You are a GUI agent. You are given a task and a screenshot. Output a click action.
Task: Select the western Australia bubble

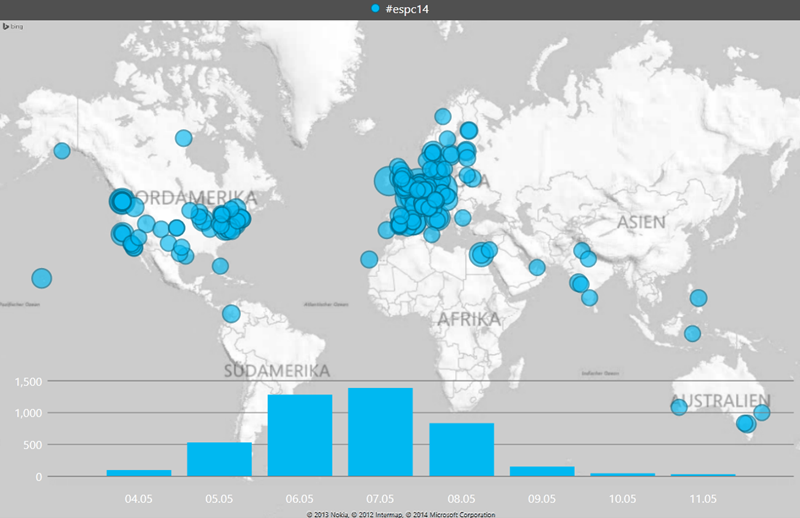pos(679,407)
